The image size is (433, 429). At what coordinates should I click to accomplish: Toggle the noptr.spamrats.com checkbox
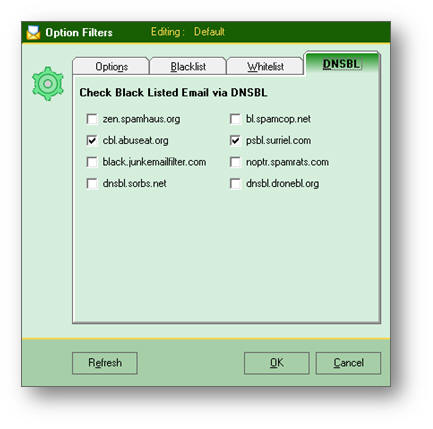point(235,162)
